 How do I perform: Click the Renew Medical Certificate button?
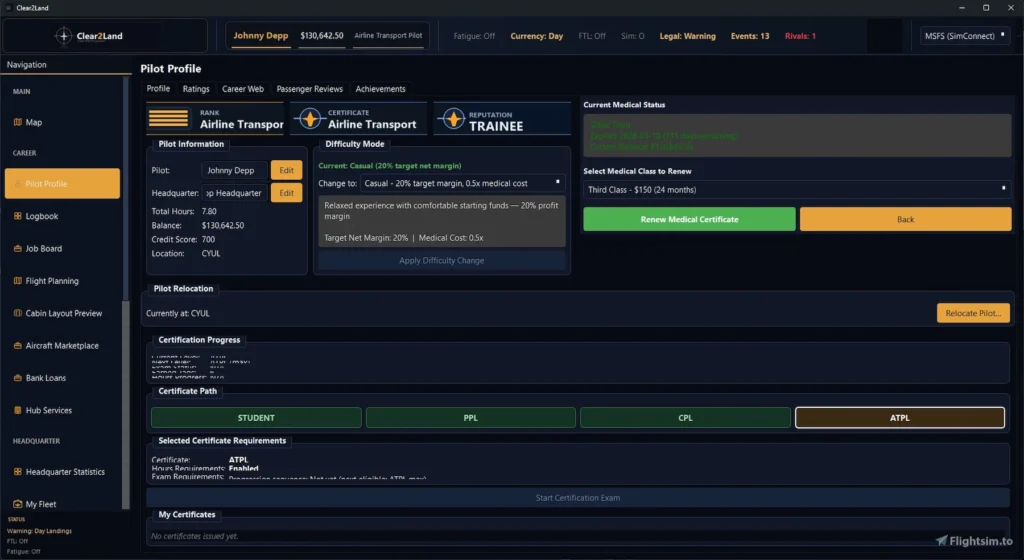click(x=689, y=219)
